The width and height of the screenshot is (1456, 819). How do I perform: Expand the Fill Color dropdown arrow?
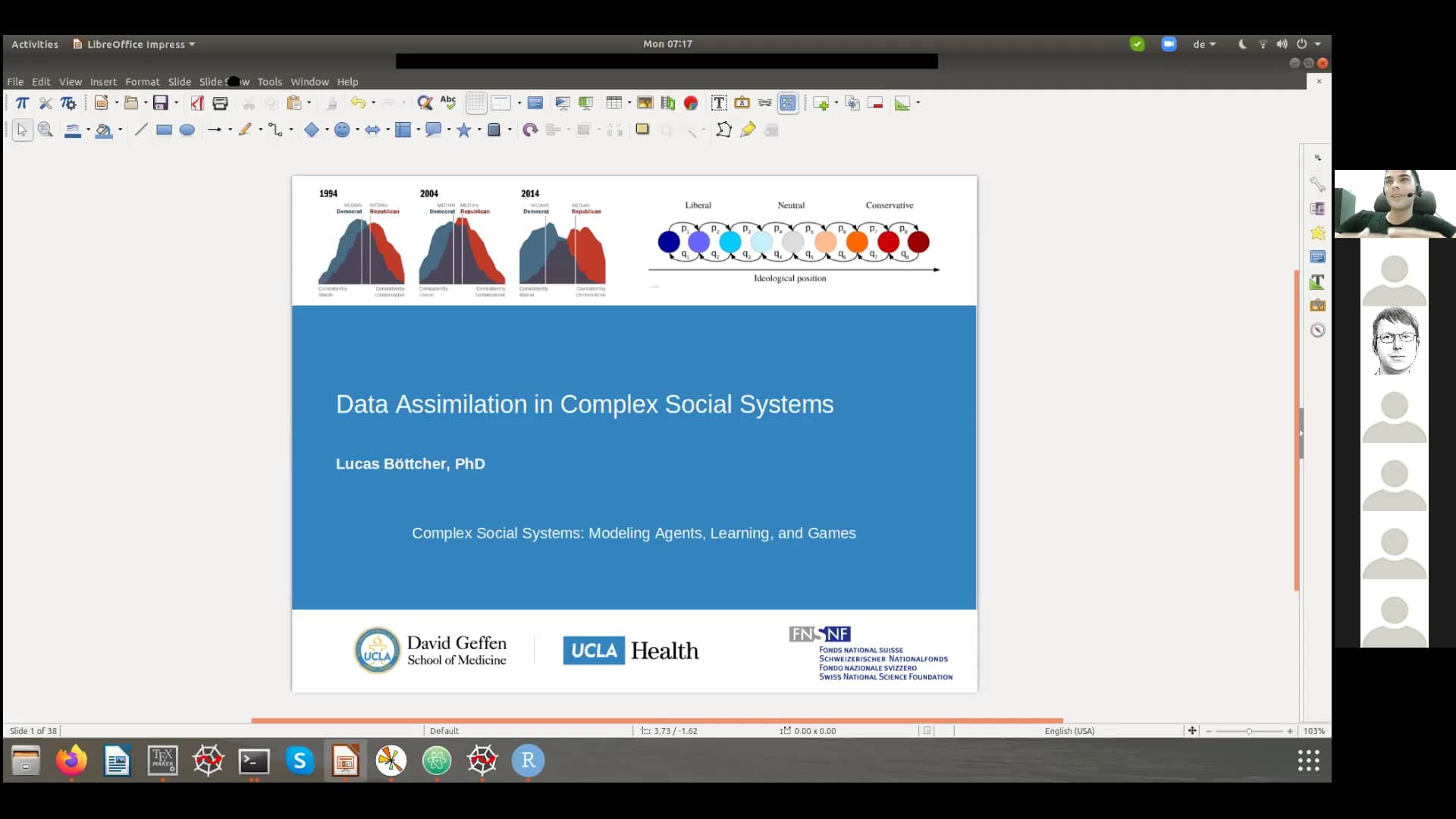120,130
